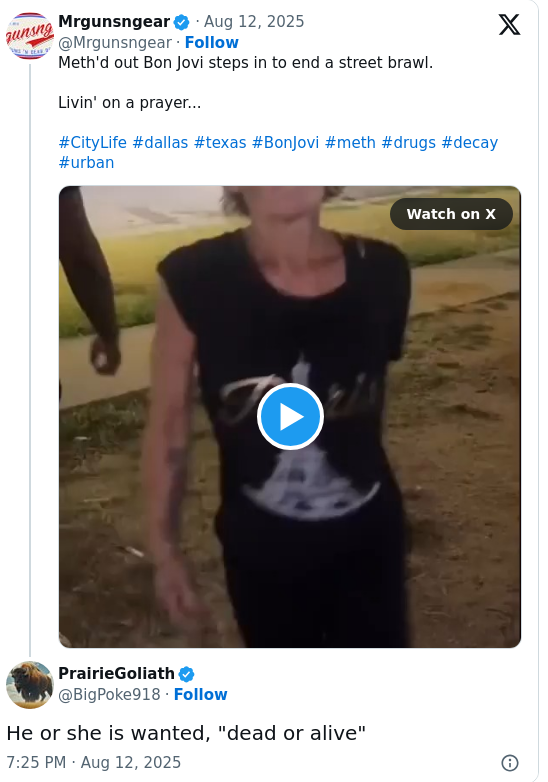The width and height of the screenshot is (548, 782).
Task: Follow the Mrgunsngear account
Action: (211, 42)
